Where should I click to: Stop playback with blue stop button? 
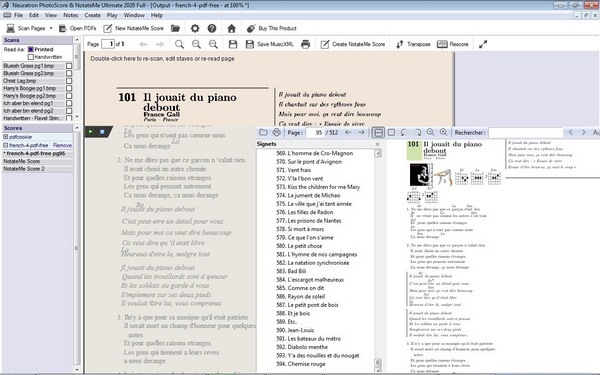102,132
